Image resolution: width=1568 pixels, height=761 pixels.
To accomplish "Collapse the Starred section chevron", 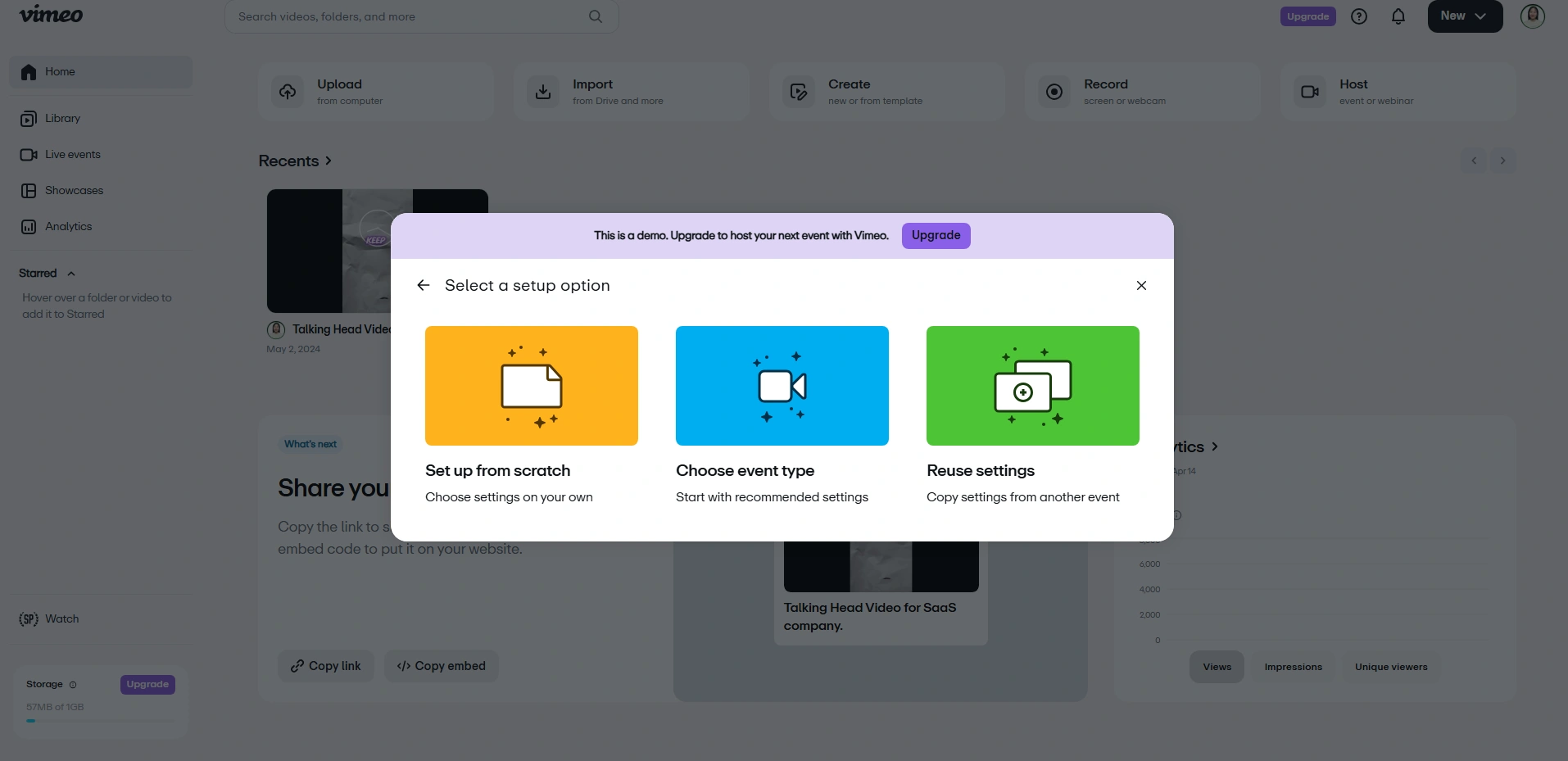I will click(x=71, y=274).
